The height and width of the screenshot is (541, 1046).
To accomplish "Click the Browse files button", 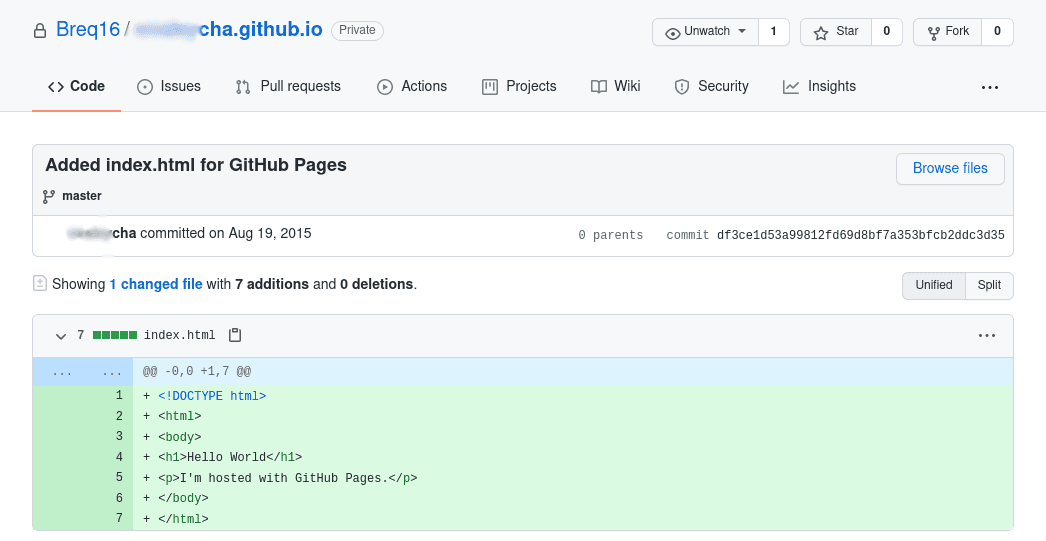I will coord(949,168).
